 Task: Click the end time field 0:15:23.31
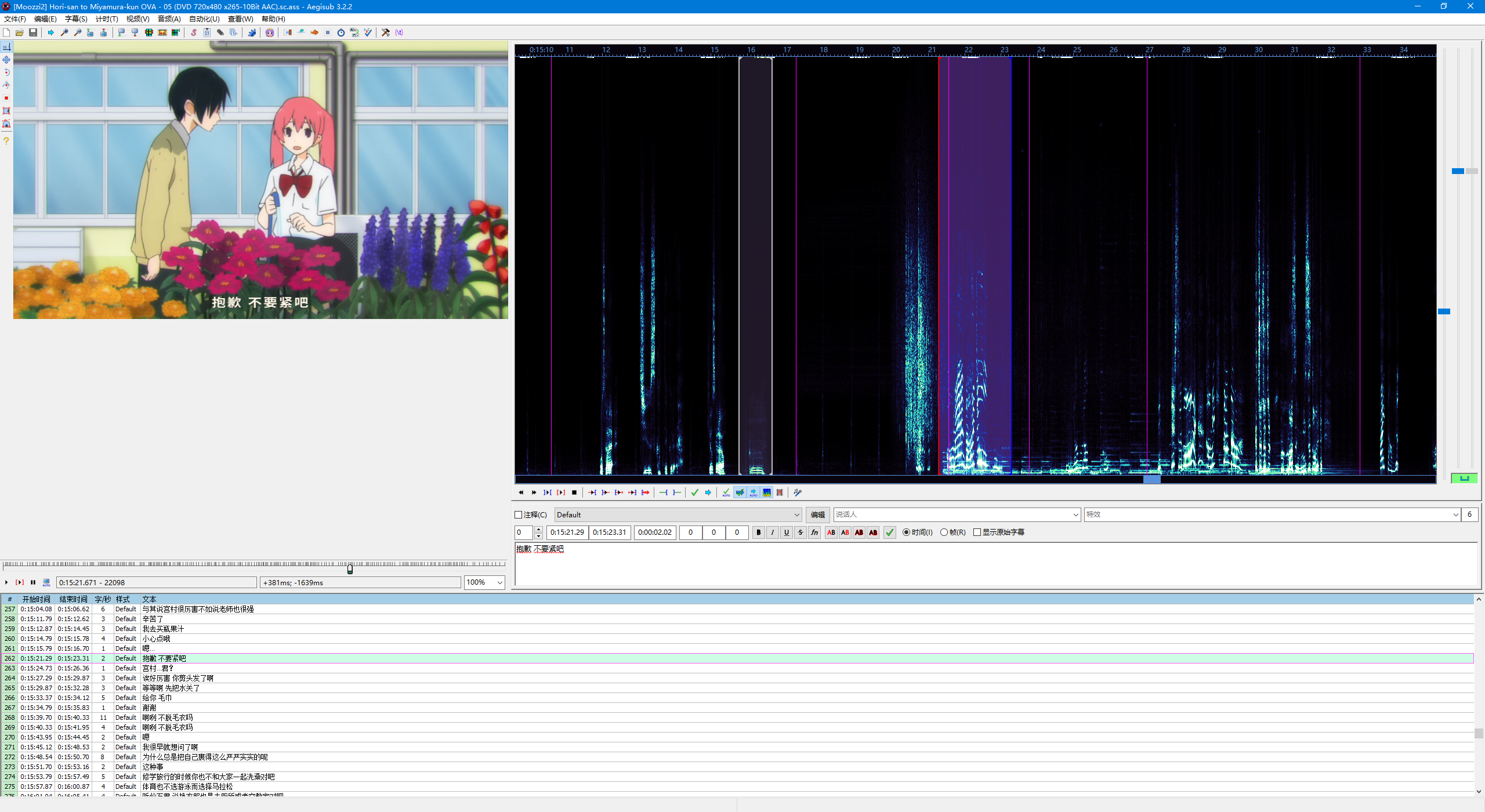pyautogui.click(x=610, y=532)
